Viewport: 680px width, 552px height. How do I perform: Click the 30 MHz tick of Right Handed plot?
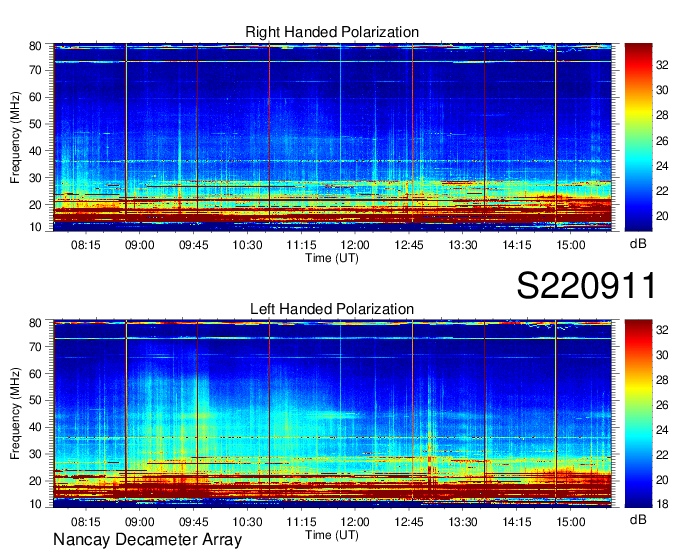[35, 178]
